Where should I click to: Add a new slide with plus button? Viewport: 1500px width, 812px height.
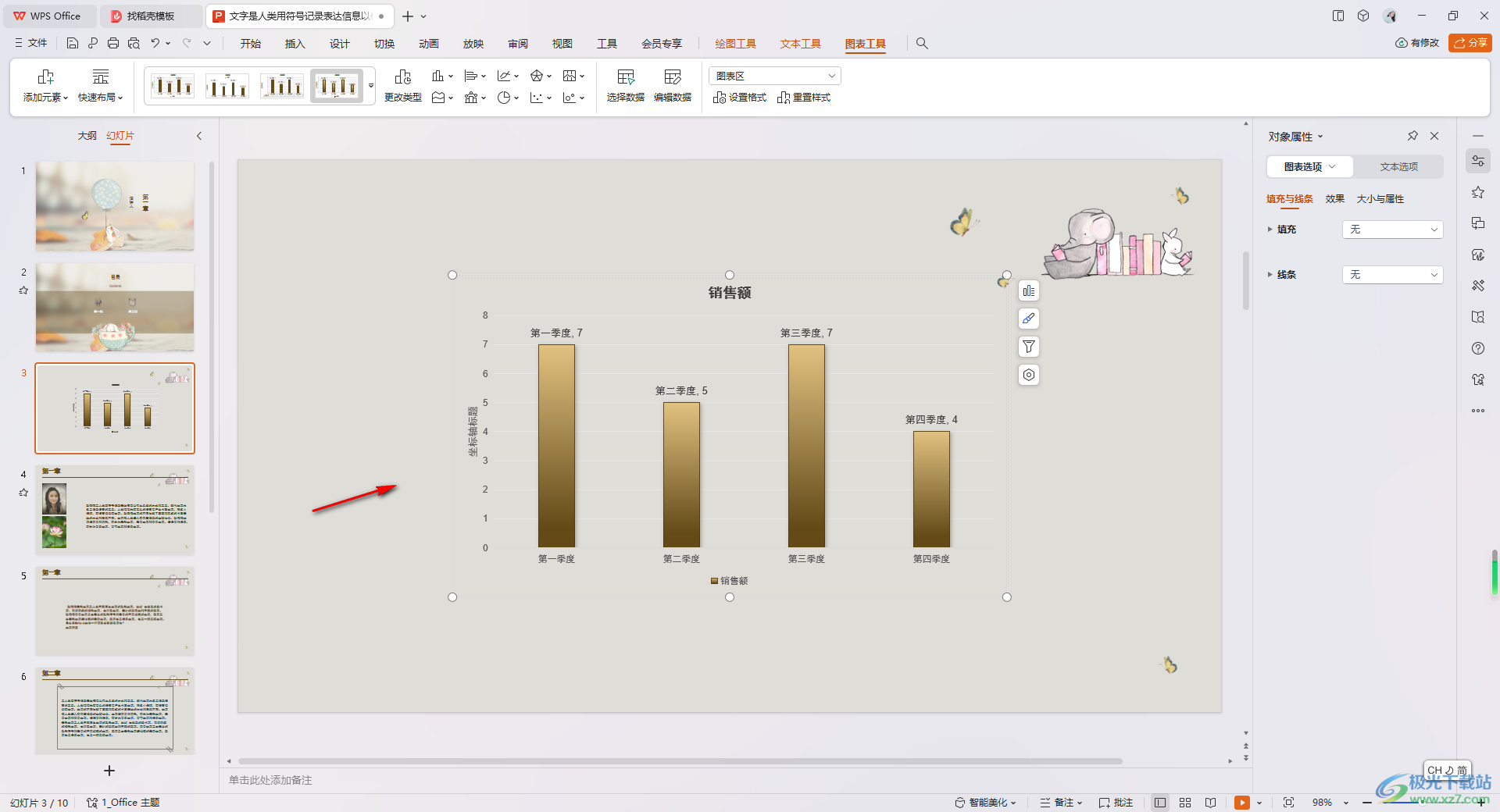[x=109, y=771]
